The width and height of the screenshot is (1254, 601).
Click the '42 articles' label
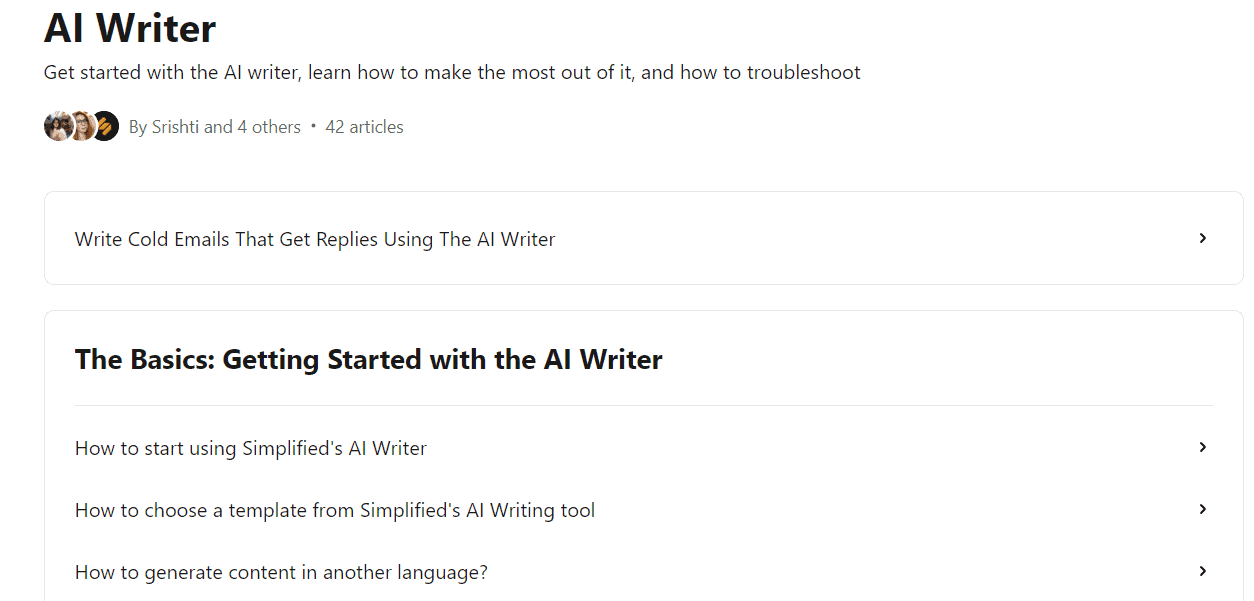364,126
